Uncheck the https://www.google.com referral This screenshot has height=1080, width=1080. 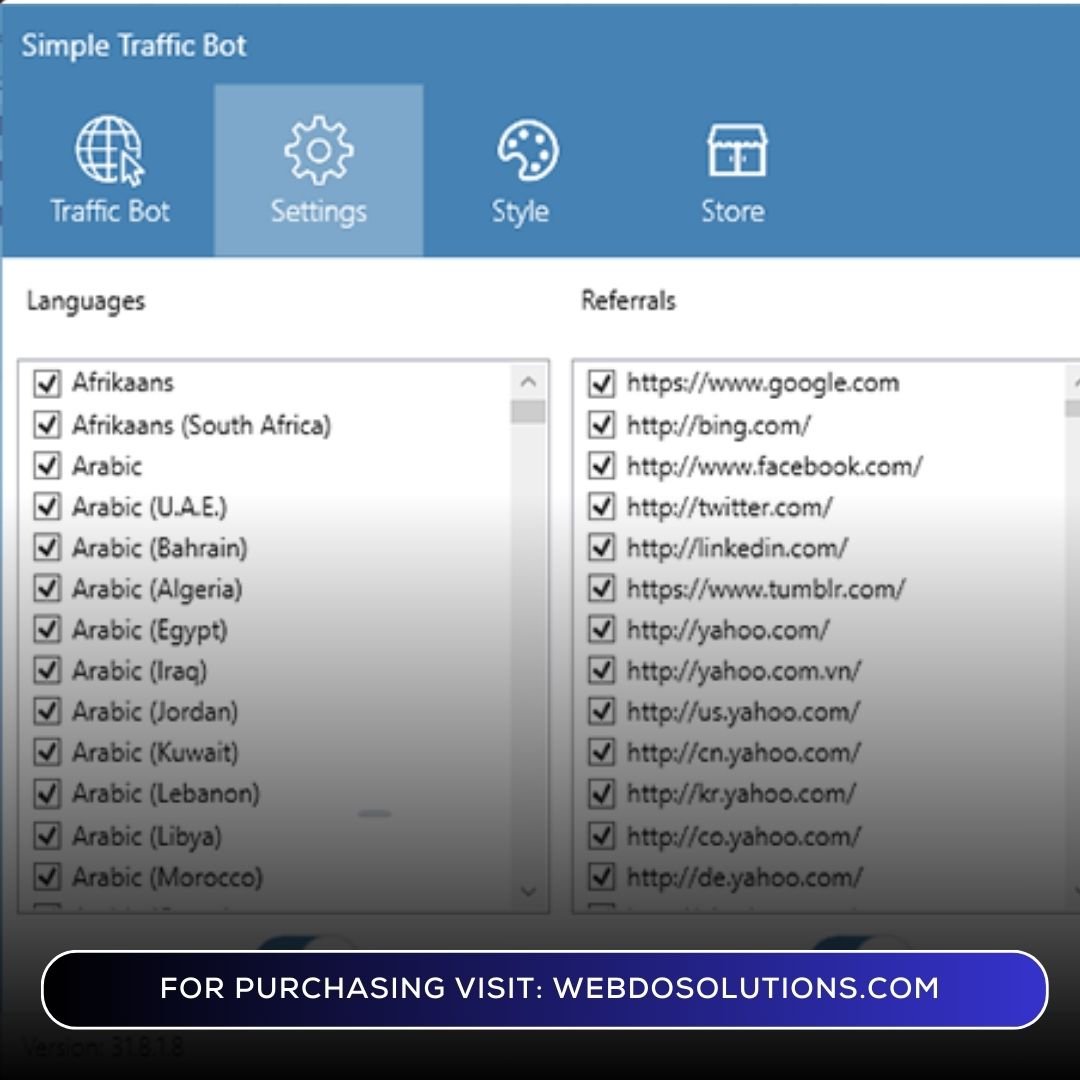click(601, 383)
